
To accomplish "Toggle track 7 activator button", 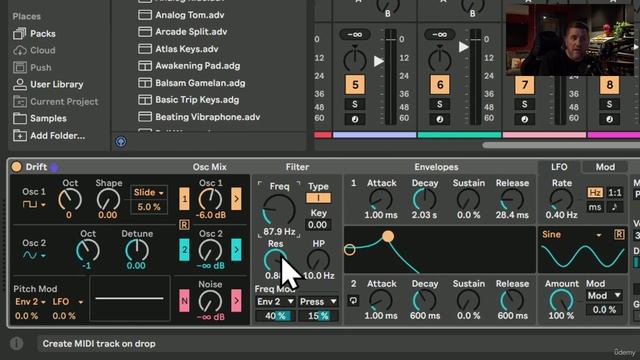I will tap(525, 85).
